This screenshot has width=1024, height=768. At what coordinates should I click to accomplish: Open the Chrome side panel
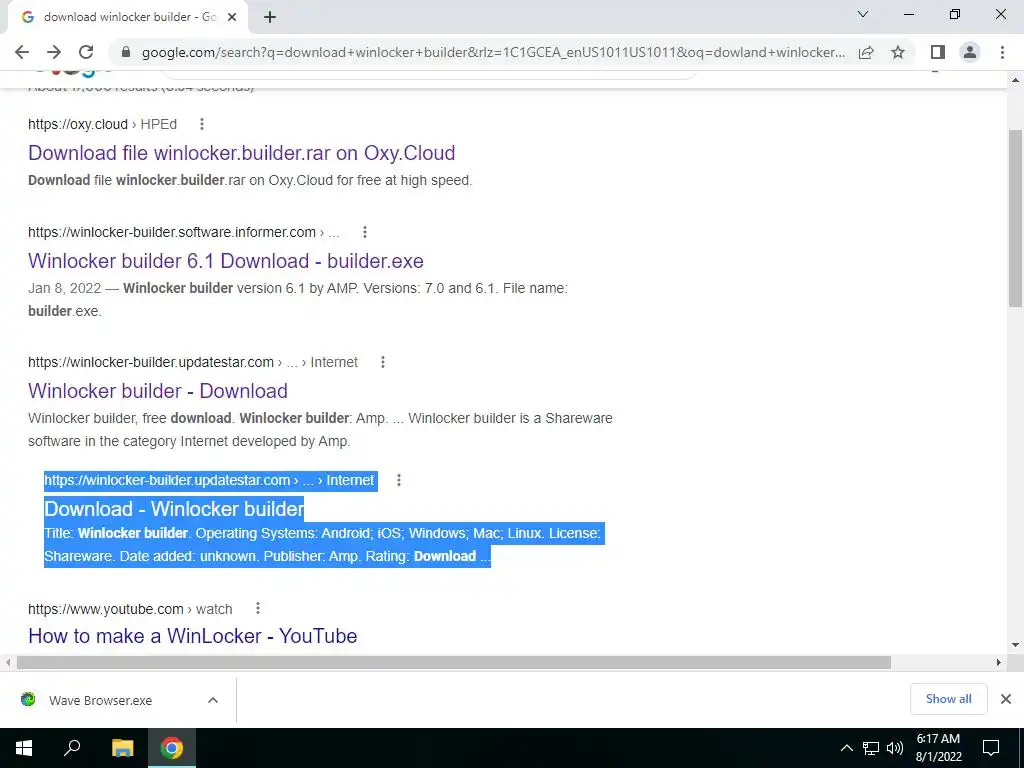tap(938, 52)
